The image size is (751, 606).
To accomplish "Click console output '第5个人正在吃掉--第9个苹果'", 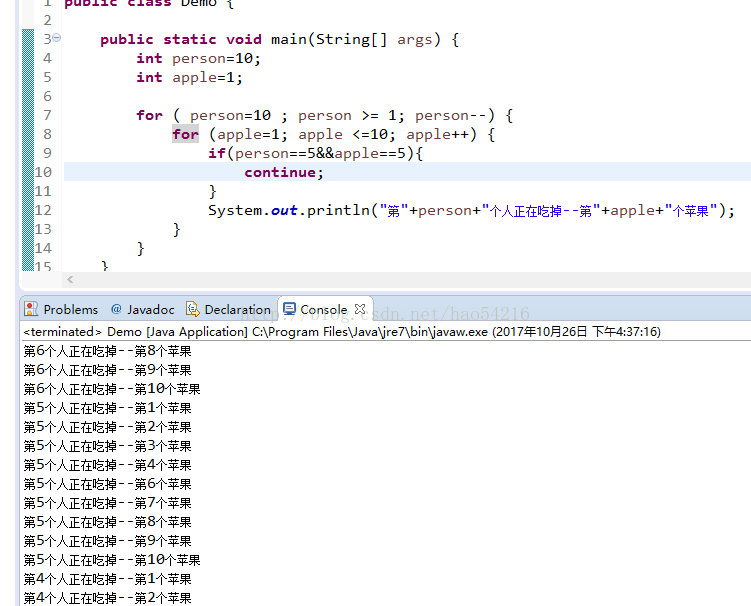I will coord(107,541).
